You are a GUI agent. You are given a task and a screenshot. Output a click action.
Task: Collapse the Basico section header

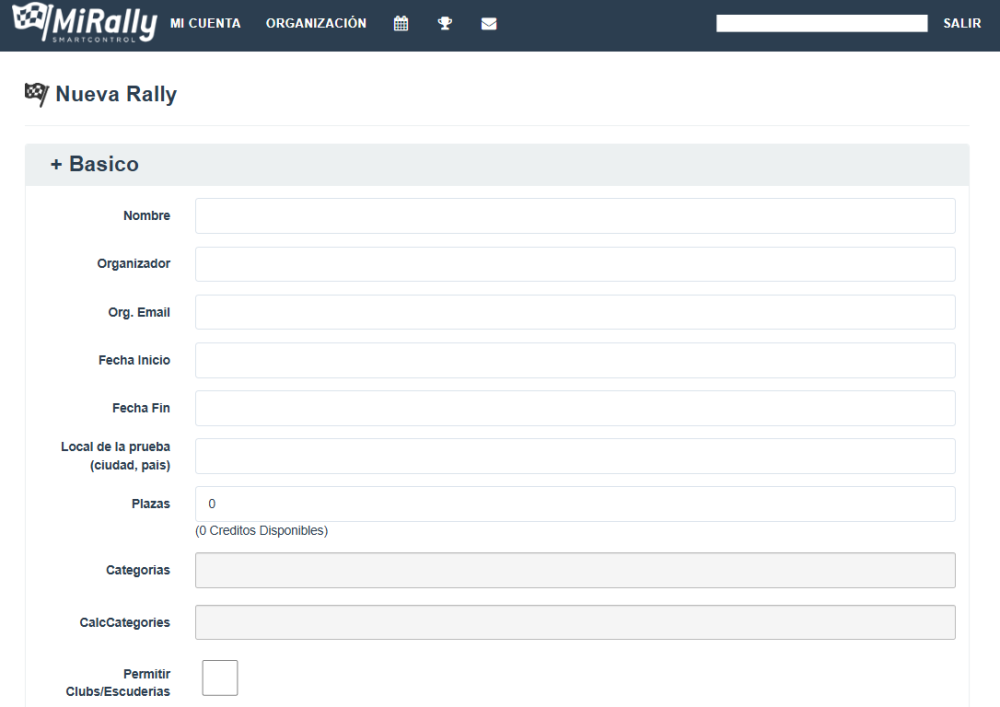coord(95,164)
